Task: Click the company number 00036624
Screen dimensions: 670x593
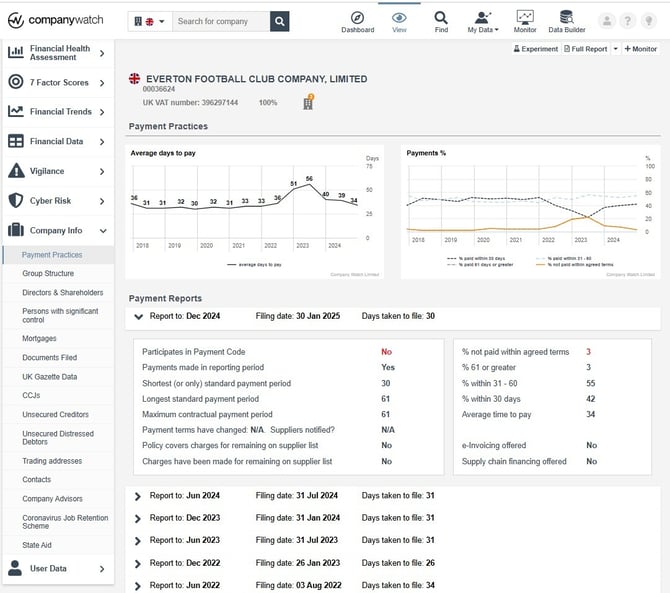Action: click(159, 89)
